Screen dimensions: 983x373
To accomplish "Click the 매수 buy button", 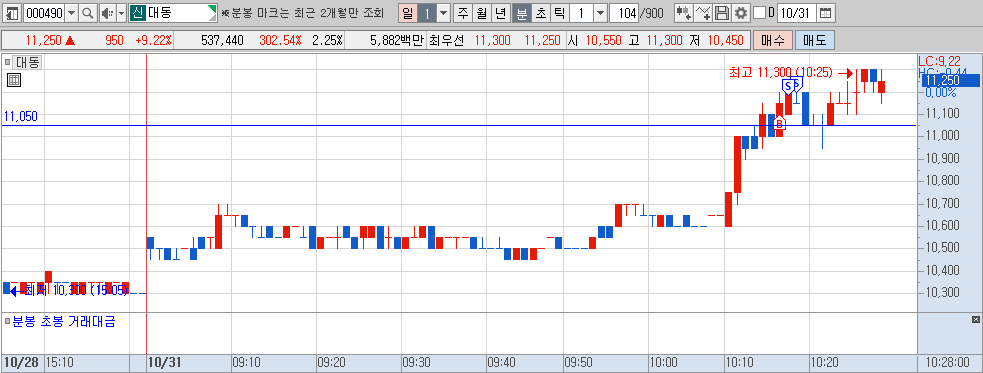I will coord(773,41).
